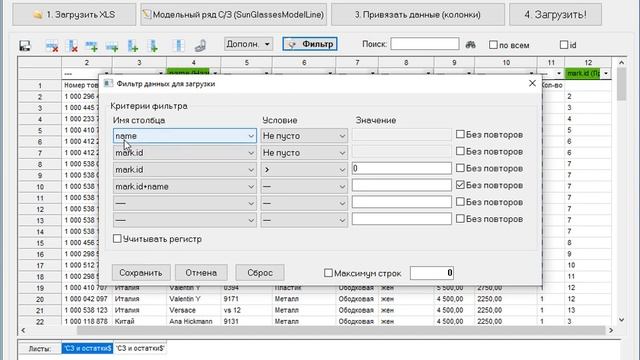Click the Сброс button
The width and height of the screenshot is (640, 360).
260,273
